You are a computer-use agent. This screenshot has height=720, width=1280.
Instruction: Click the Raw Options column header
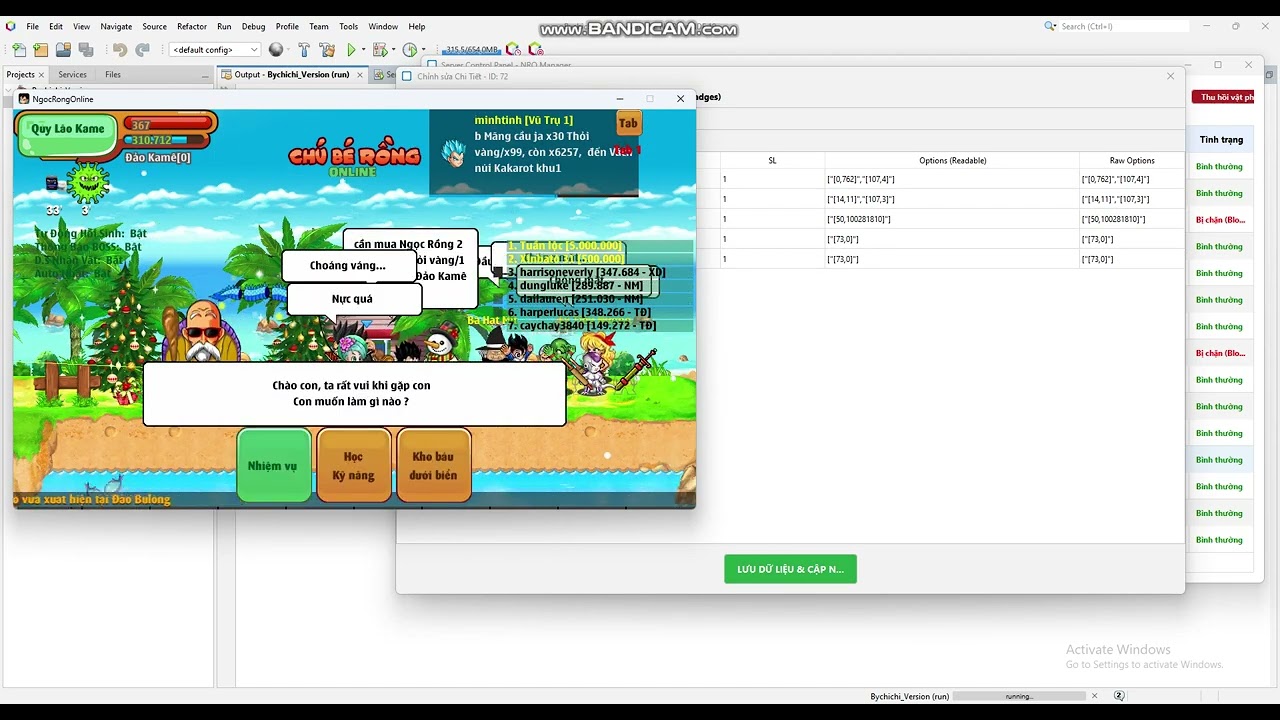1132,160
